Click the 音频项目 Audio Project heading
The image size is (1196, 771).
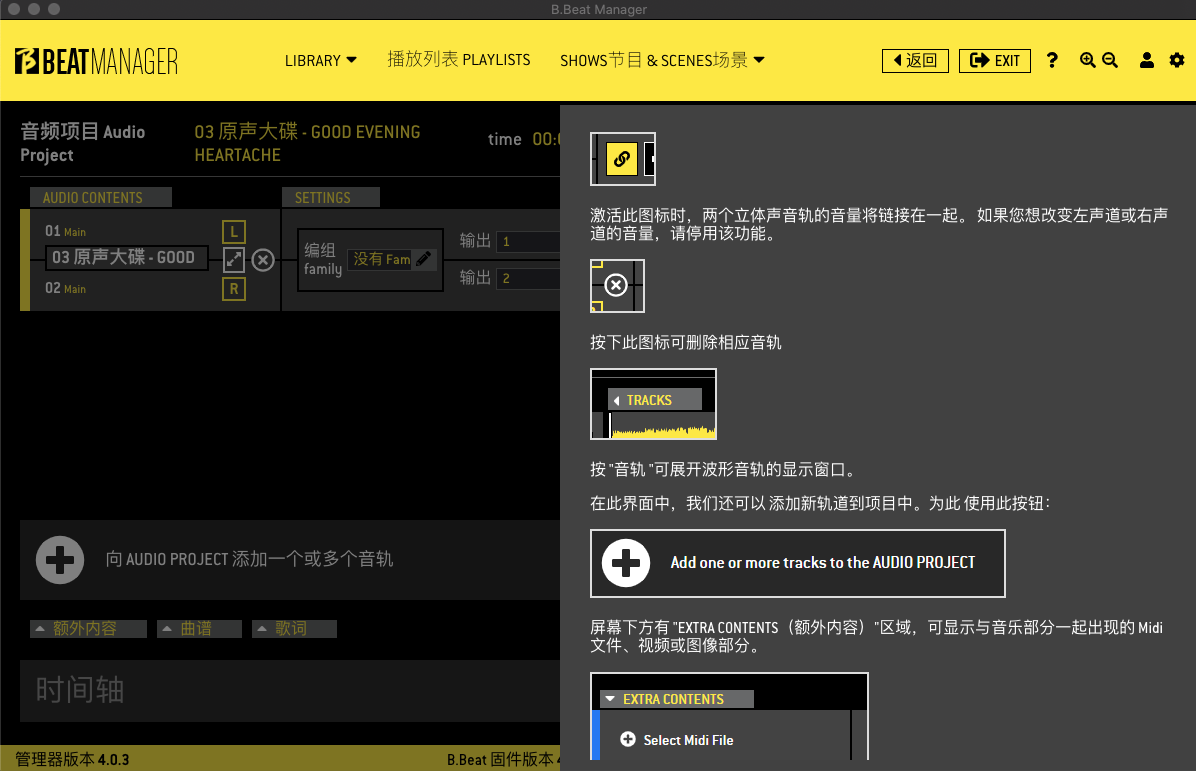pos(82,143)
